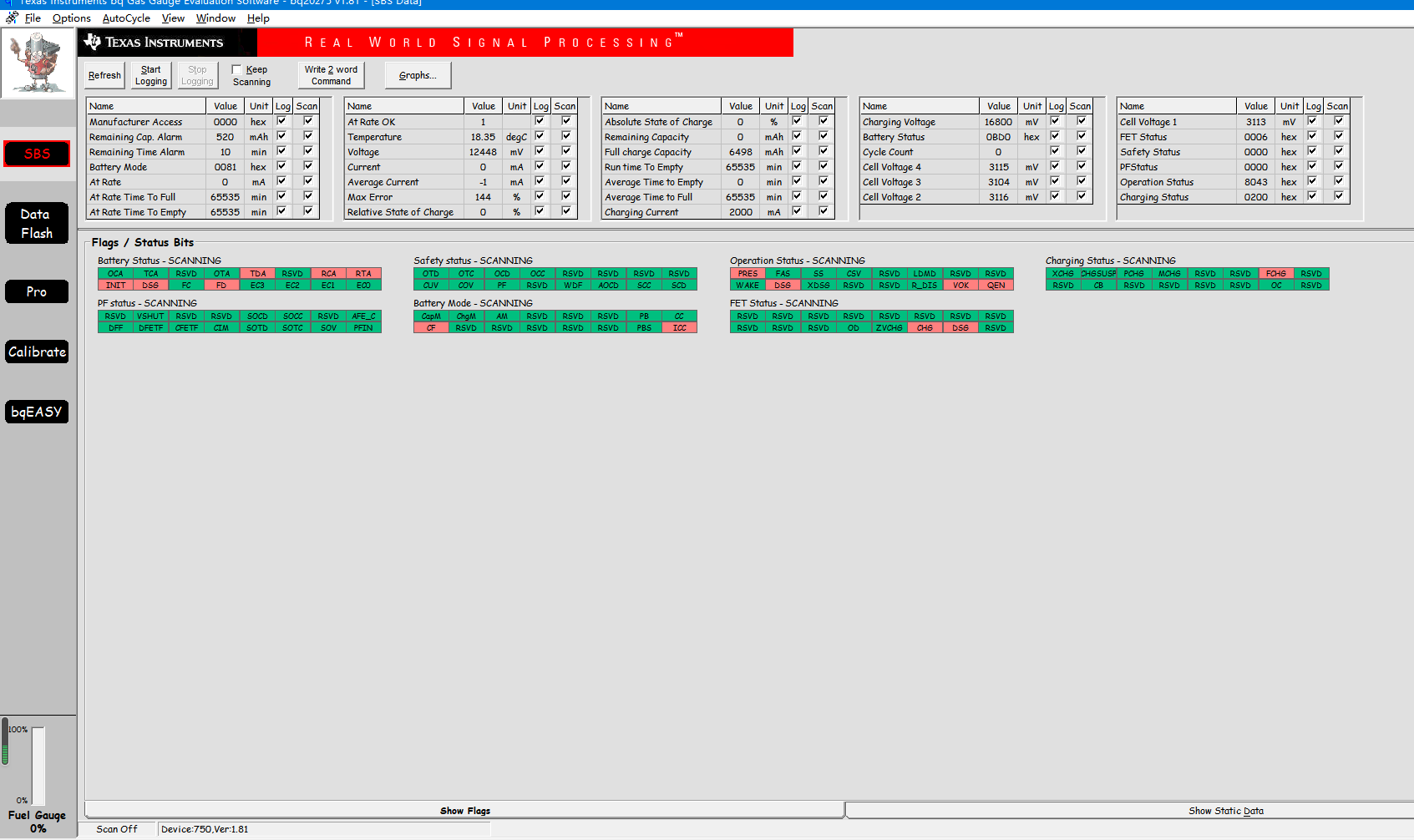Click the red PRES flag bit

click(748, 274)
